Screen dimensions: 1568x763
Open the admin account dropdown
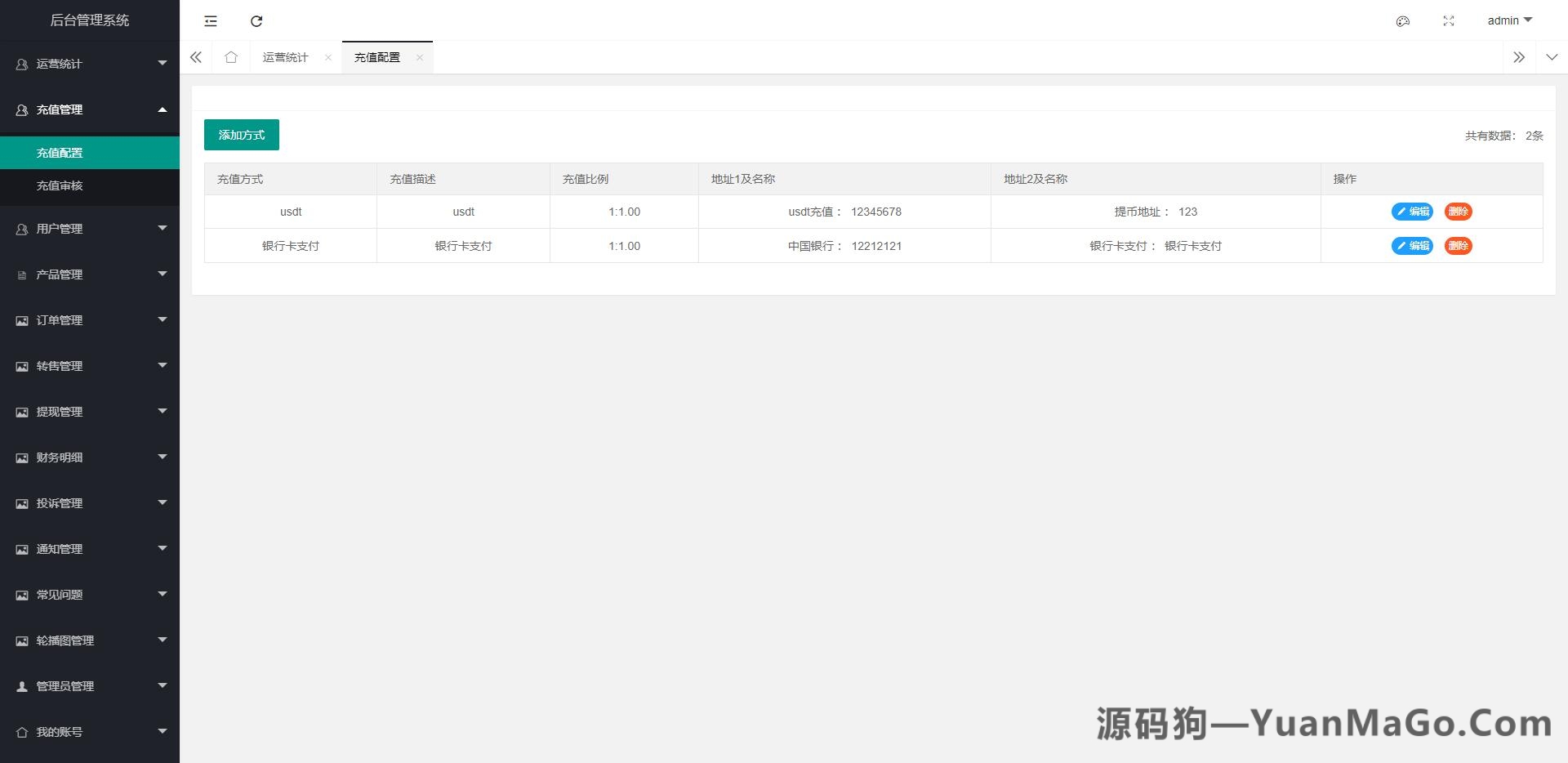pos(1508,20)
